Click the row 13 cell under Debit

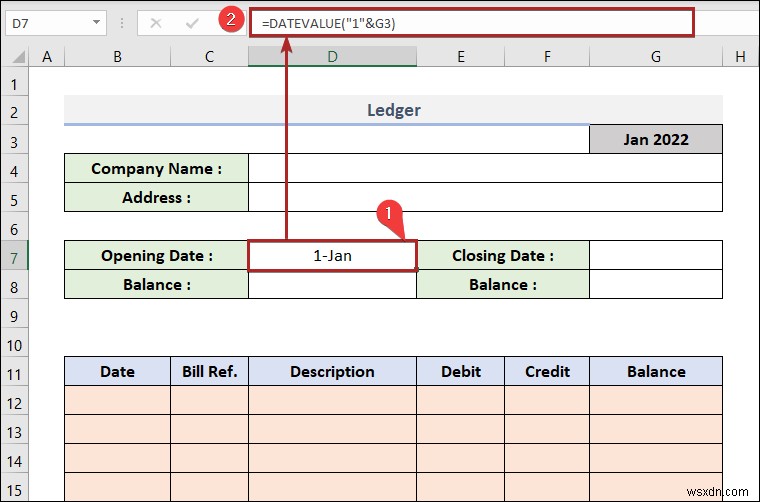pos(460,429)
